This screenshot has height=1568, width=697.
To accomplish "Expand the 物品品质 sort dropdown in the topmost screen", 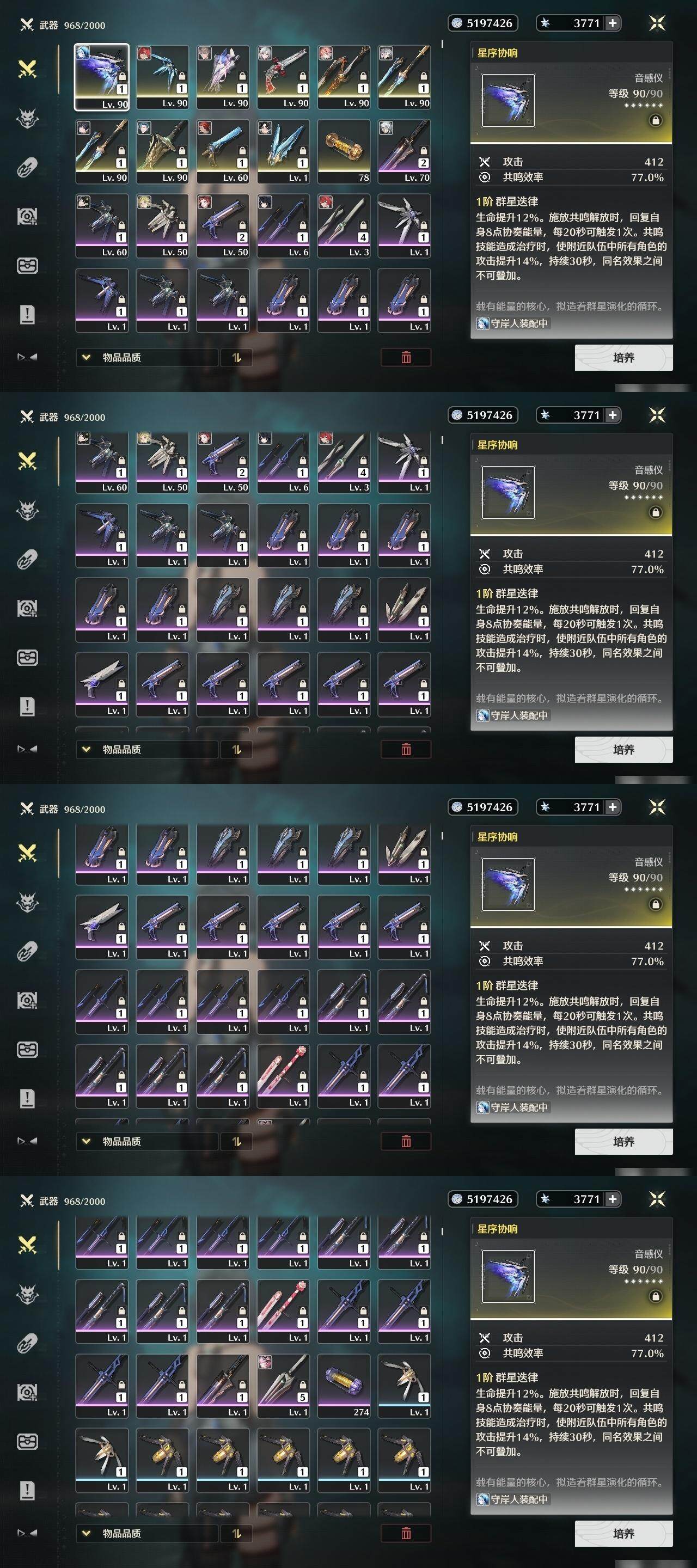I will click(x=146, y=357).
